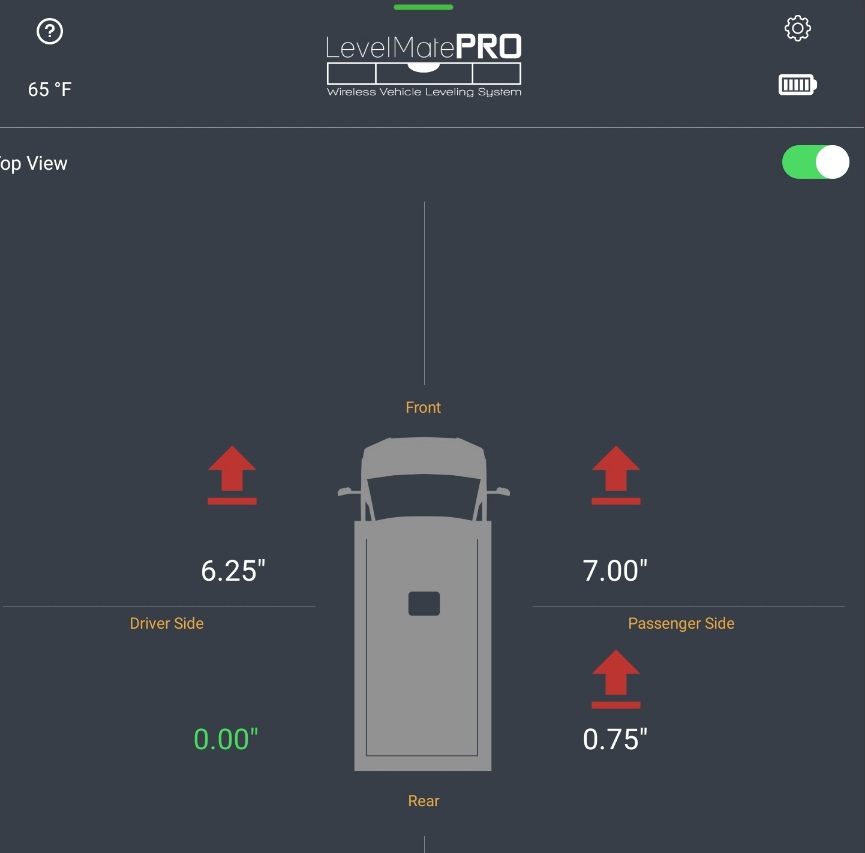Viewport: 865px width, 853px height.
Task: Click the roof vent square on the van
Action: point(424,604)
